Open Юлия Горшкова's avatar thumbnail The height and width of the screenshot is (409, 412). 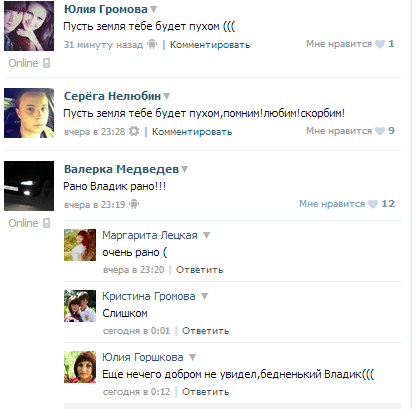coord(80,367)
